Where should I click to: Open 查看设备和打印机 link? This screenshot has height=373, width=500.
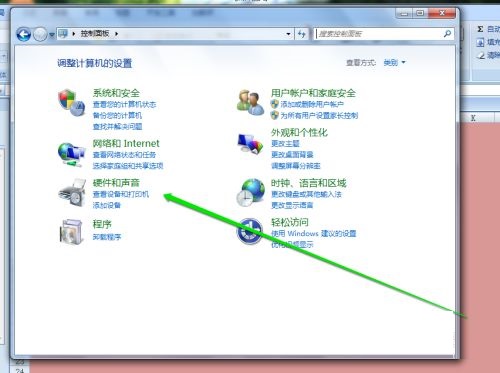tap(121, 194)
